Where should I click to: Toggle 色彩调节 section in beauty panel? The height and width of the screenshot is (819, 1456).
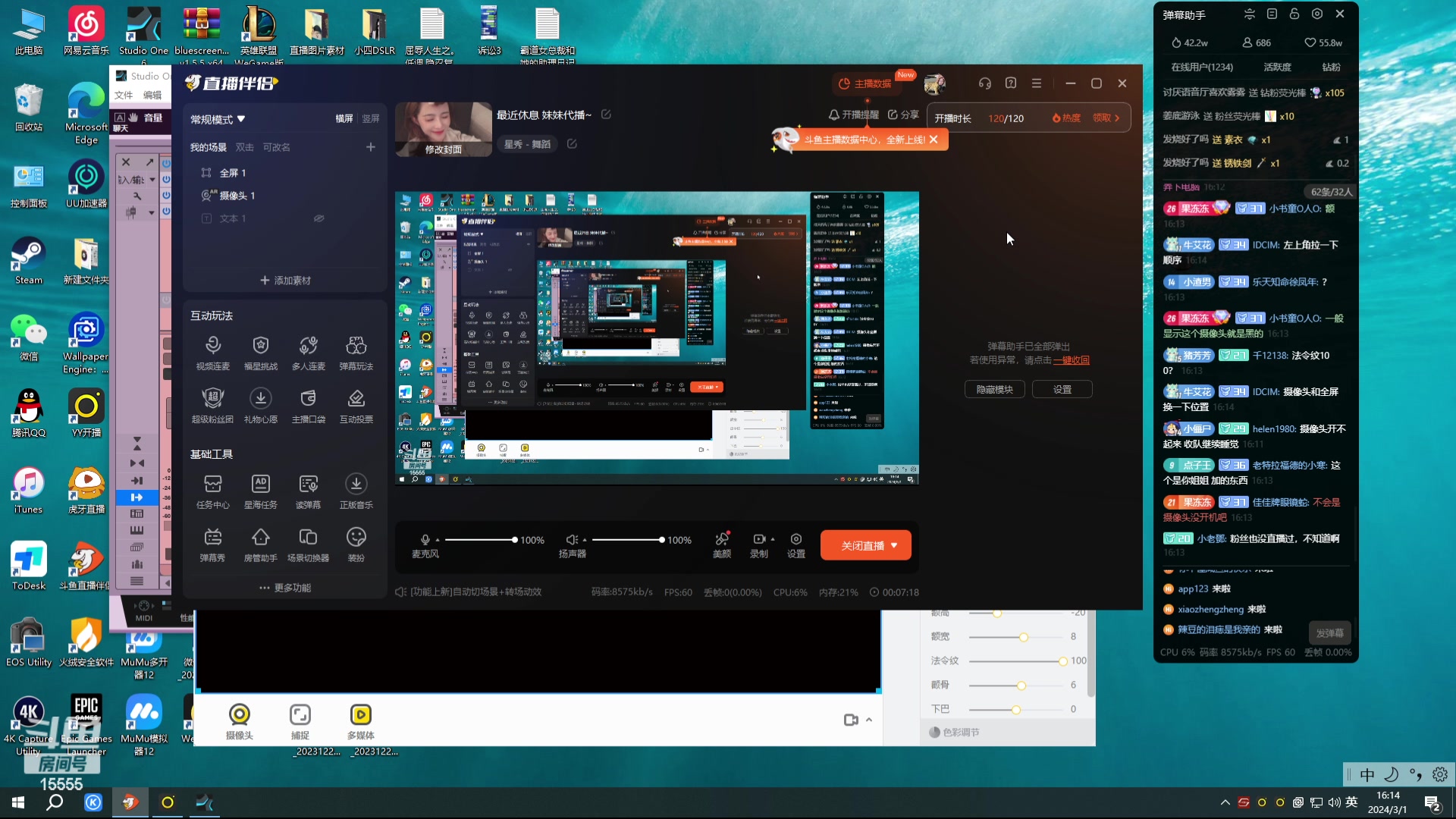coord(954,732)
